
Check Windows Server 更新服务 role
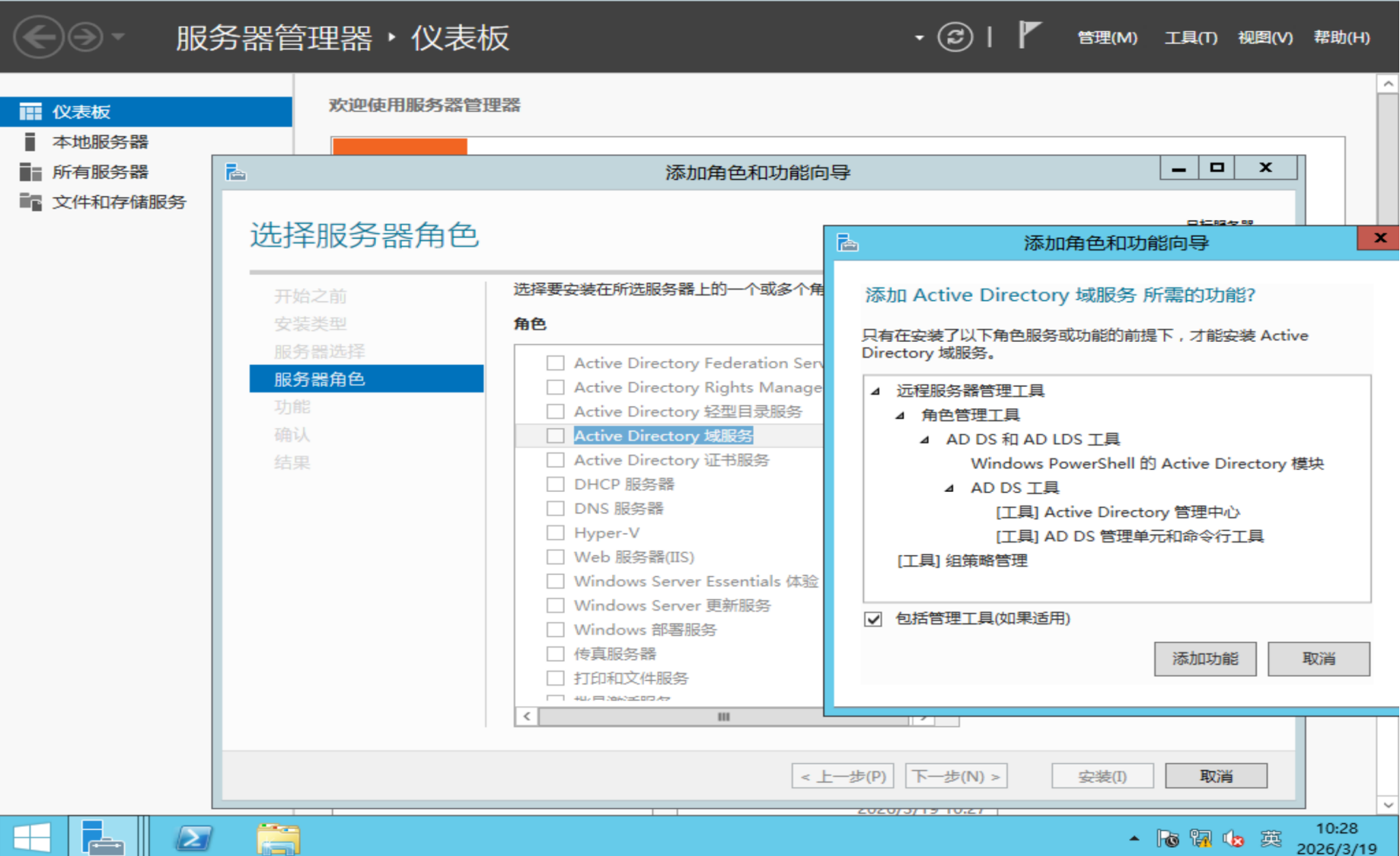pyautogui.click(x=556, y=605)
